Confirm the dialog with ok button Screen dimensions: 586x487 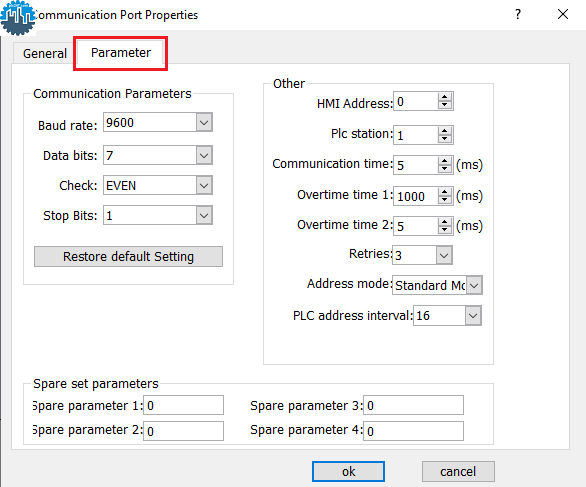click(x=348, y=471)
